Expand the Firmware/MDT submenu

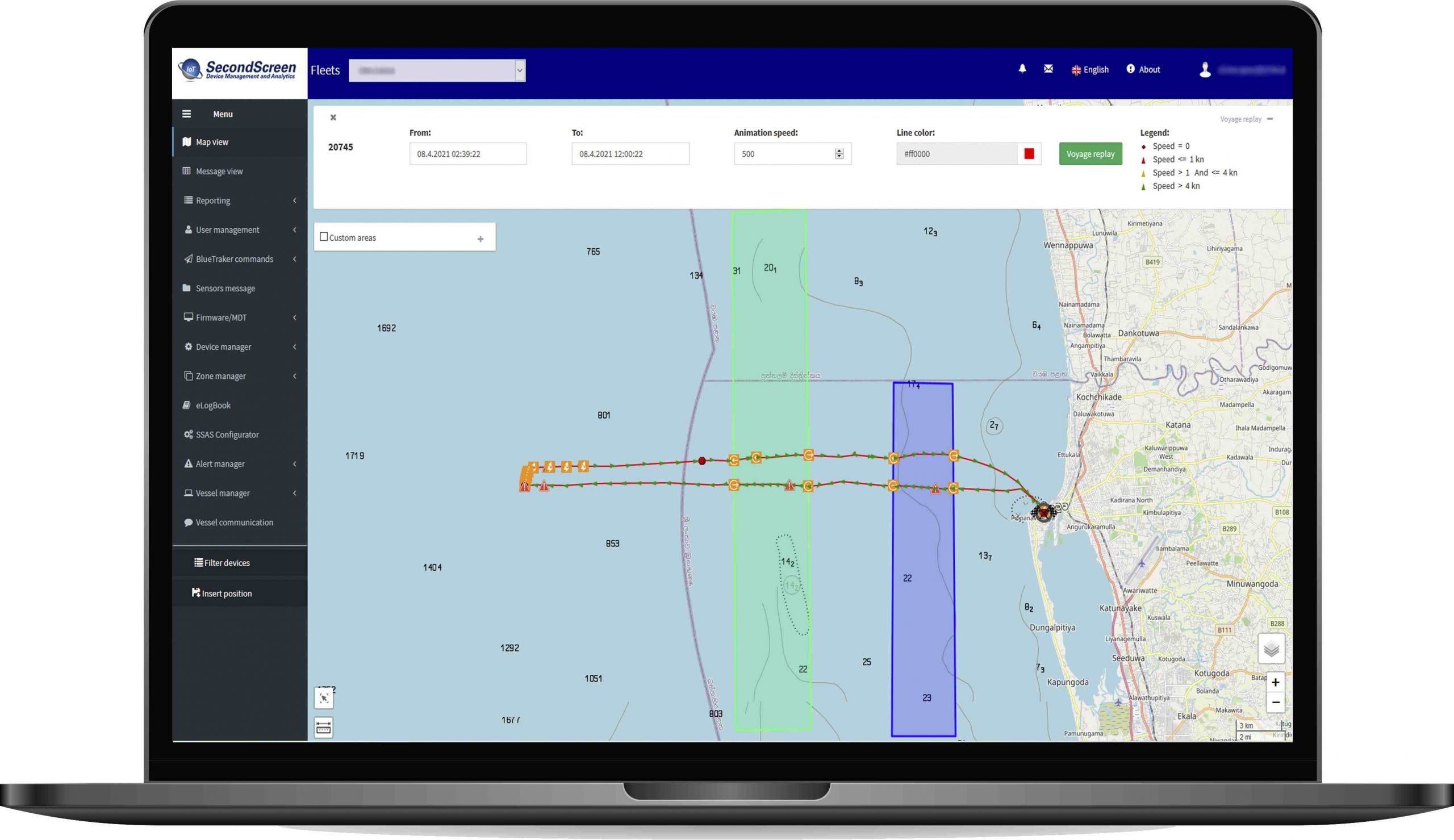pos(239,317)
